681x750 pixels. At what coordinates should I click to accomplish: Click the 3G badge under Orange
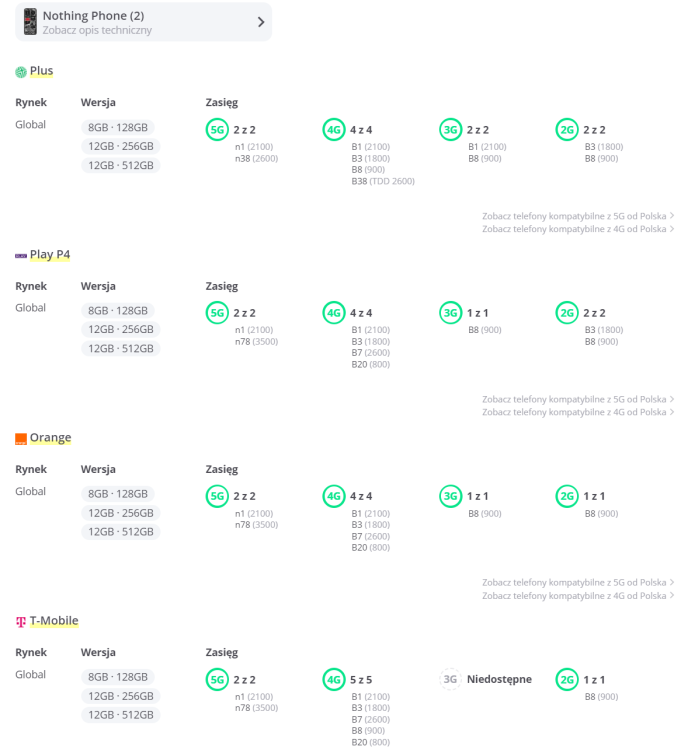tap(451, 496)
